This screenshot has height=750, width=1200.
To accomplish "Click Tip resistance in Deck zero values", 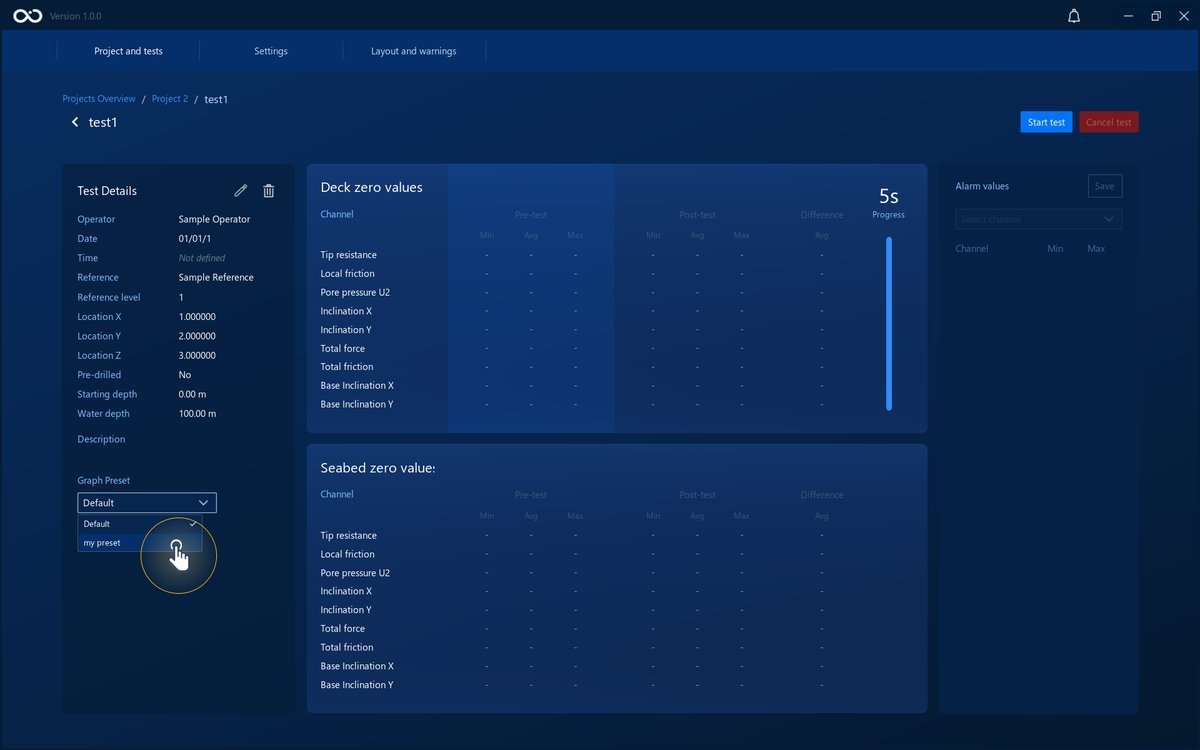I will (348, 255).
